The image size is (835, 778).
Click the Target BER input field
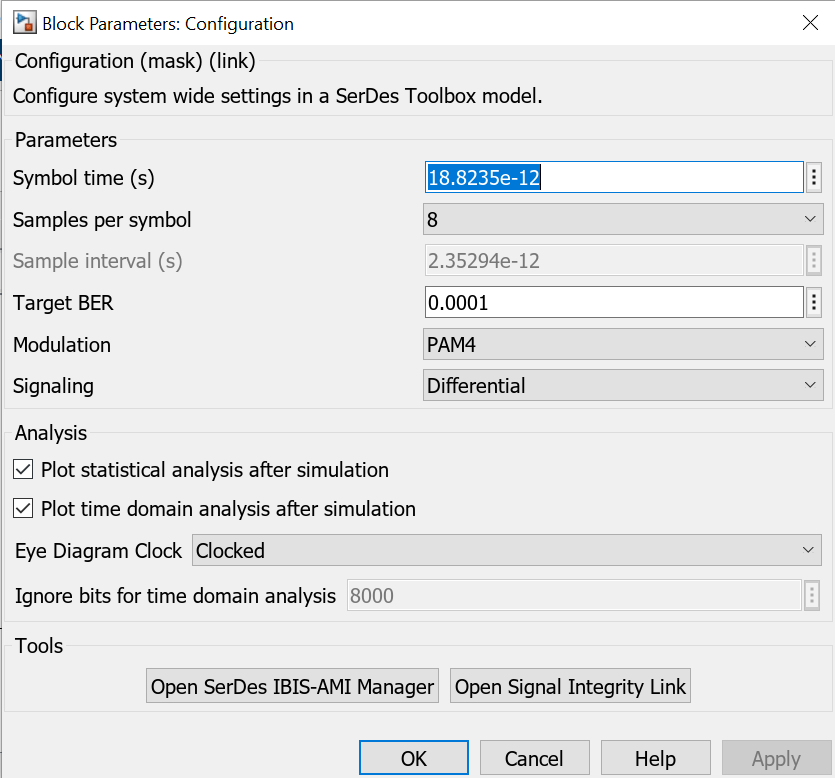pyautogui.click(x=614, y=301)
